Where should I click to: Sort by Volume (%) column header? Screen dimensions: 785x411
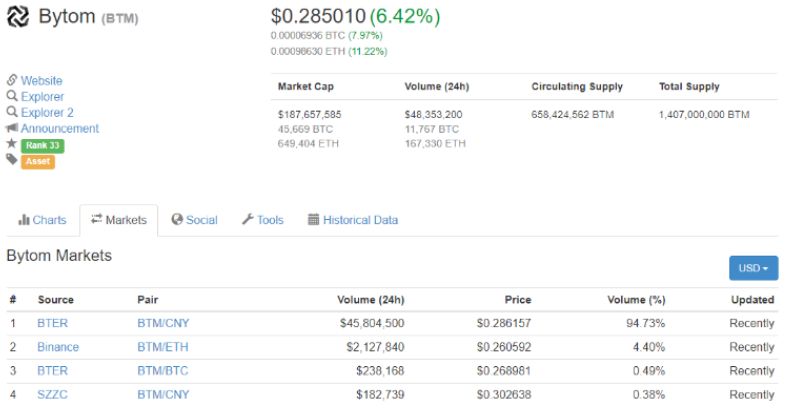point(636,299)
